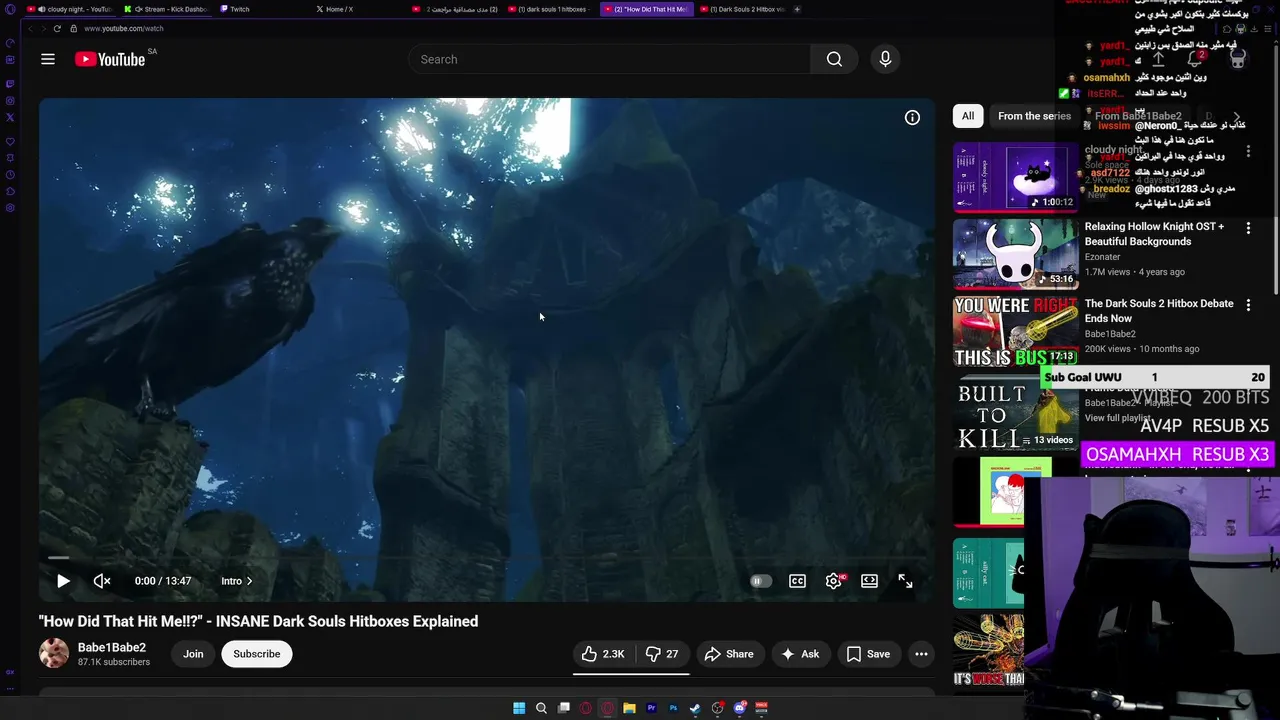This screenshot has width=1280, height=720.
Task: Open the Babe1Babe2 channel name link
Action: click(112, 647)
